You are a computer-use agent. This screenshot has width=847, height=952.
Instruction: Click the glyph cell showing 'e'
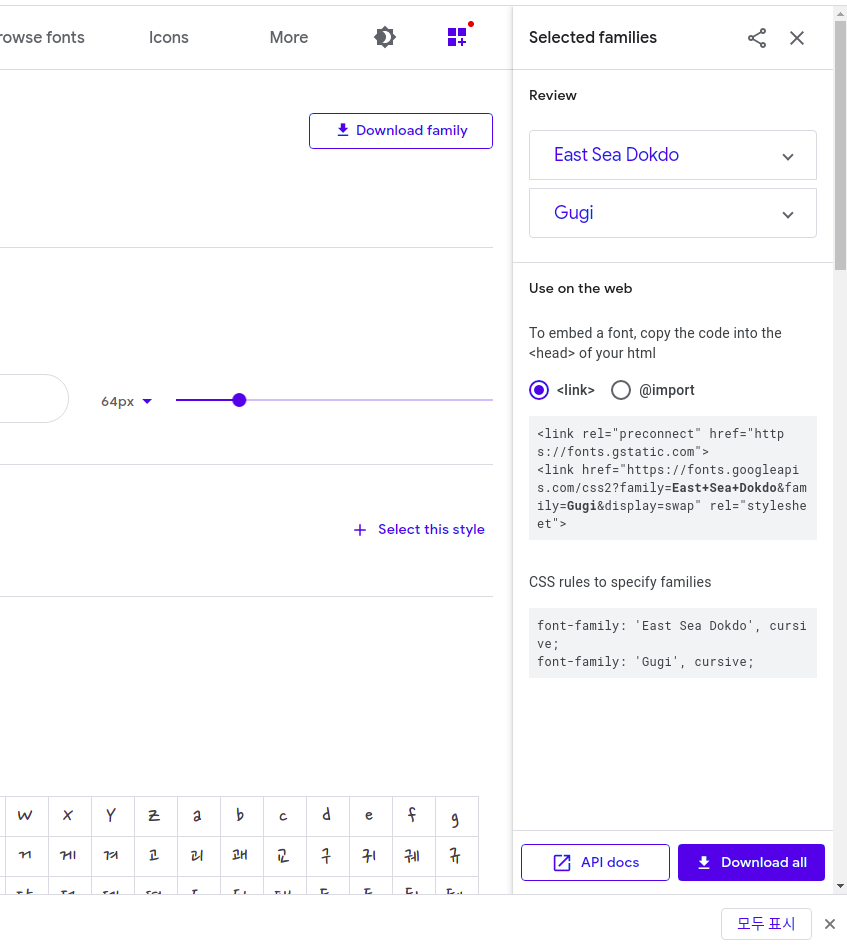click(x=371, y=816)
